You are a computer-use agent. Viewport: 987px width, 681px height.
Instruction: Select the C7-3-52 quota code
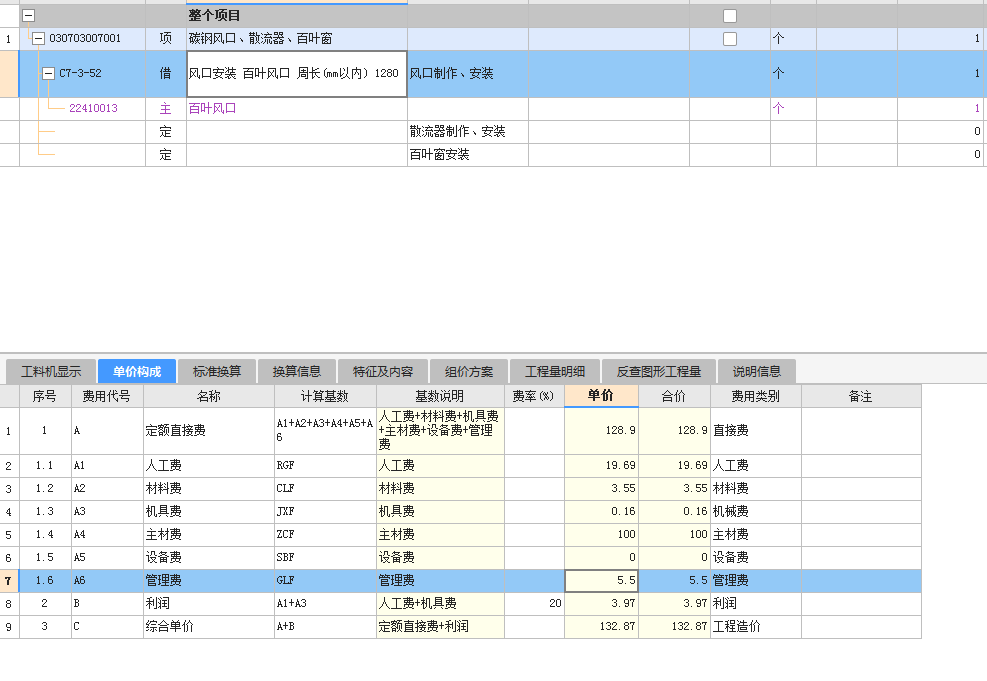80,74
